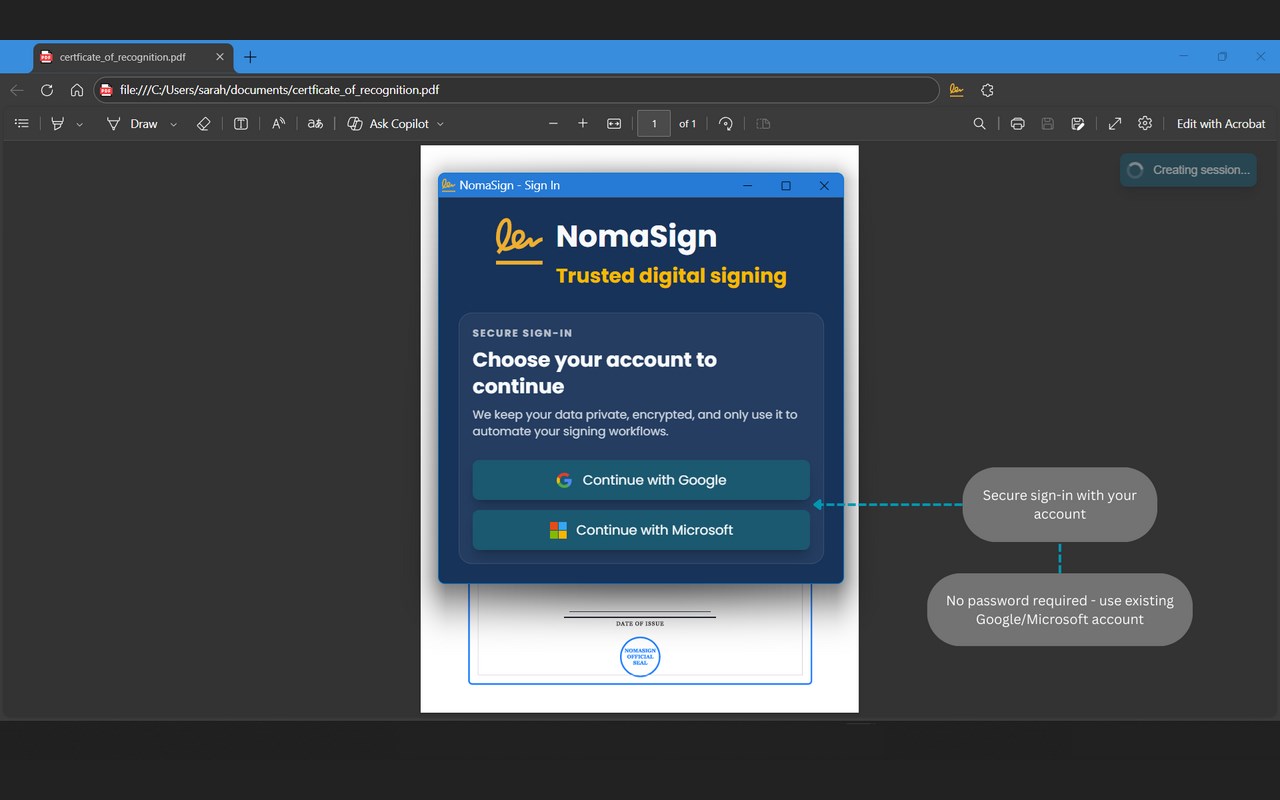1280x800 pixels.
Task: Click Edit with Acrobat
Action: click(x=1221, y=124)
